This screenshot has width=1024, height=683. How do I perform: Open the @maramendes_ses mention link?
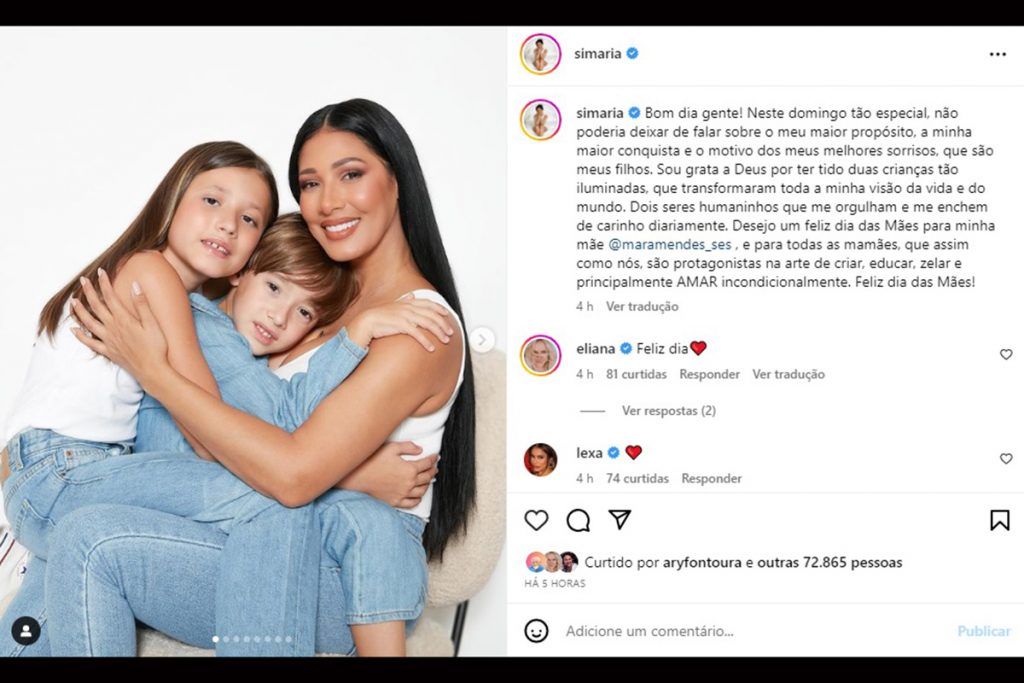(669, 245)
